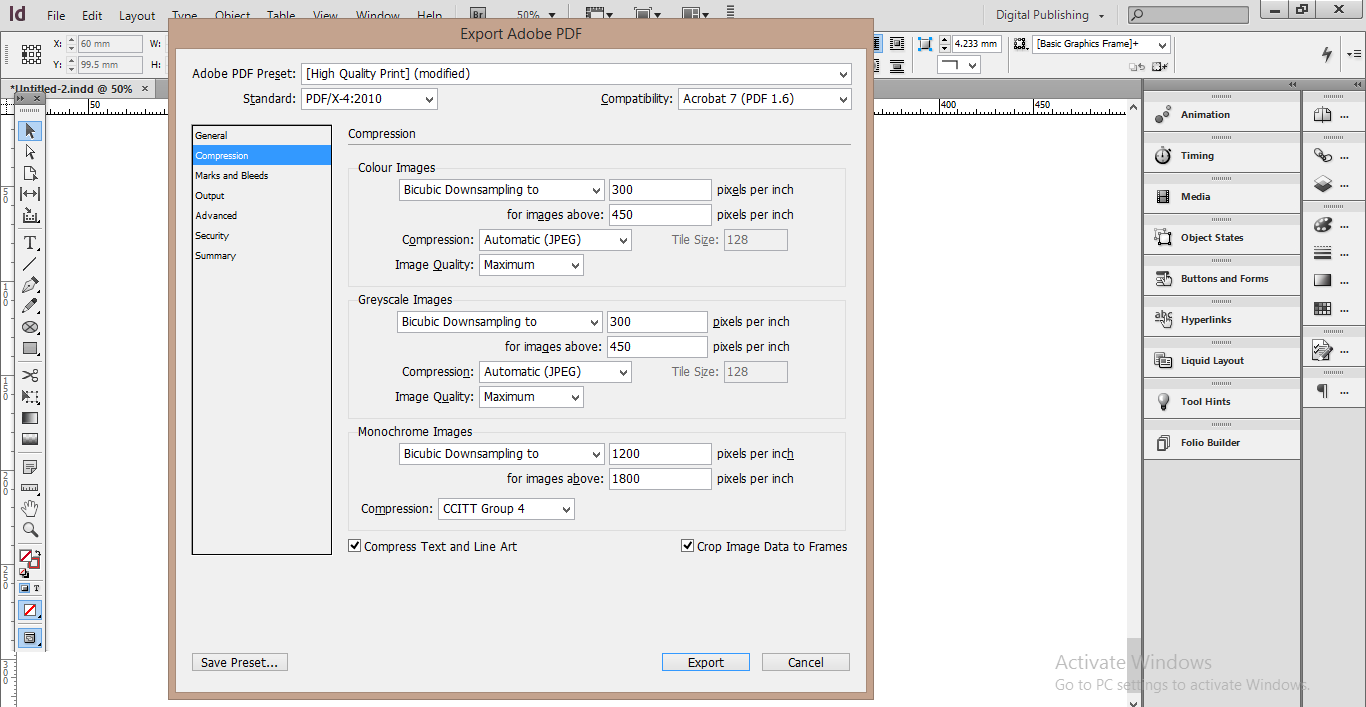Screen dimensions: 1366x707
Task: Open the Swatches grid panel icon
Action: (1323, 309)
